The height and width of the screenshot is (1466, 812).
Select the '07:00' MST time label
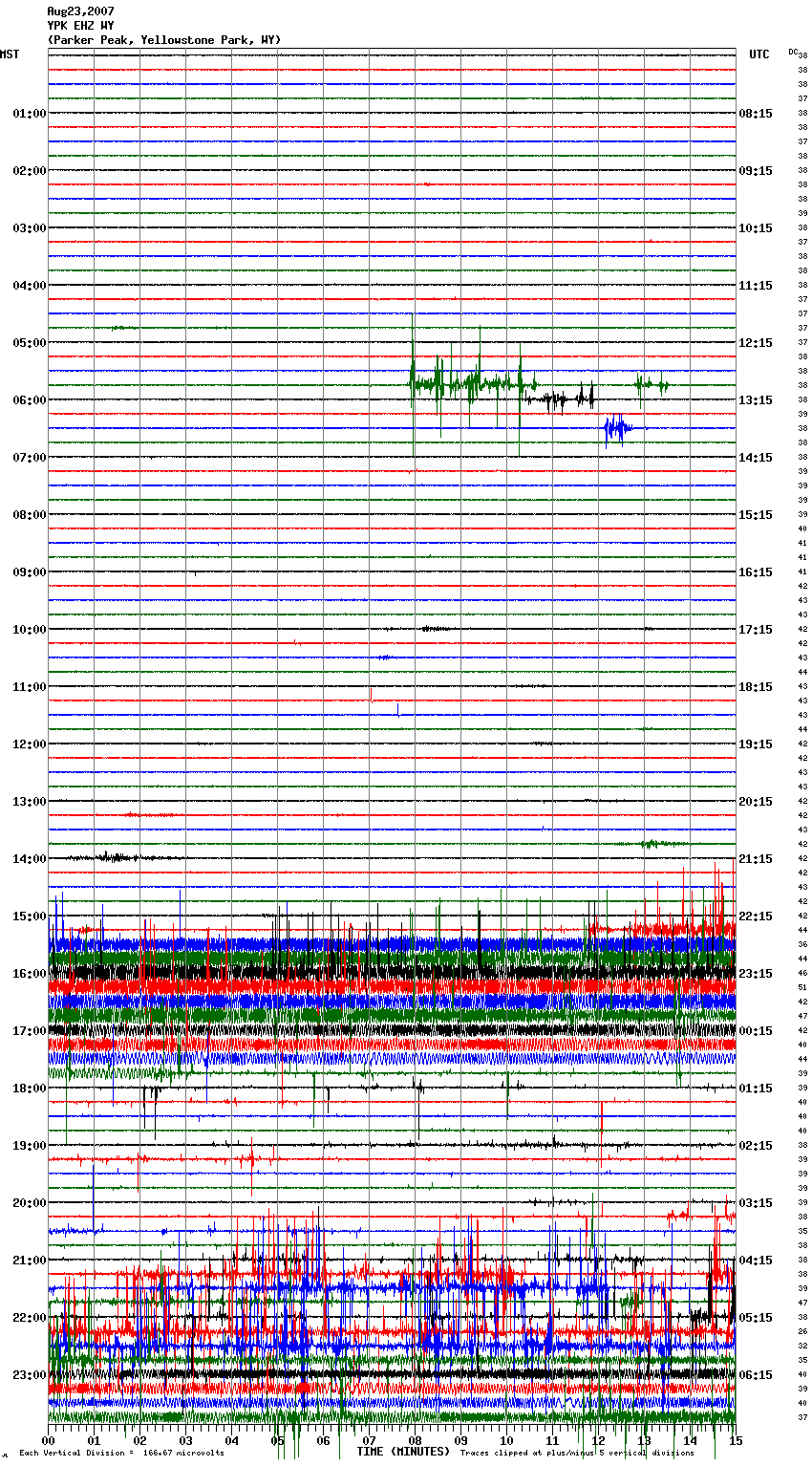point(30,458)
